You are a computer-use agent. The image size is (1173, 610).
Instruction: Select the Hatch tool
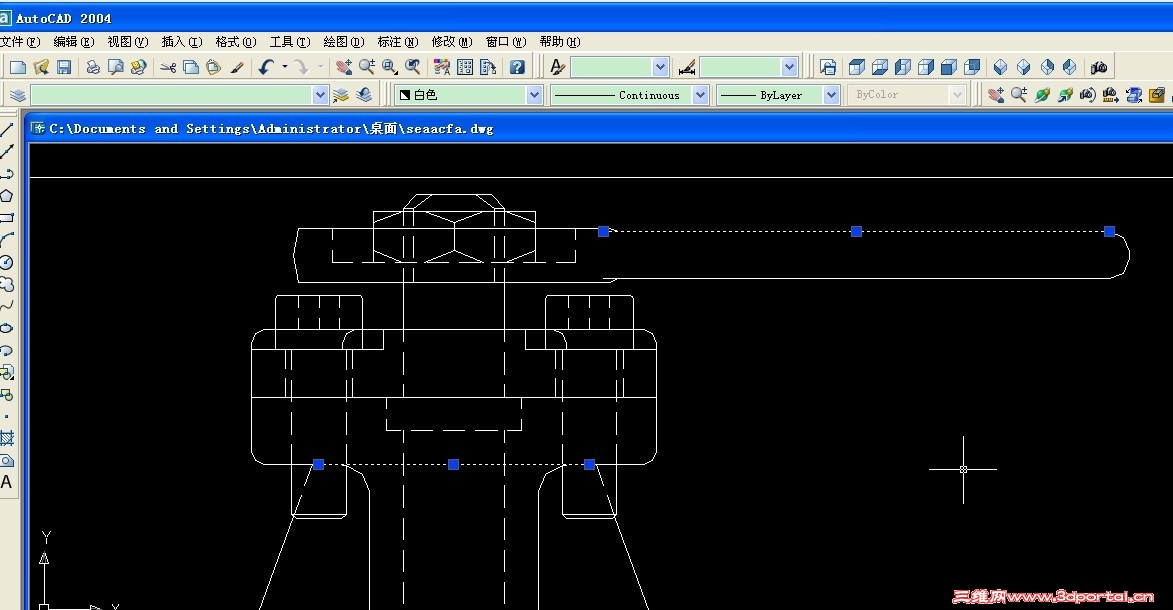[7, 438]
